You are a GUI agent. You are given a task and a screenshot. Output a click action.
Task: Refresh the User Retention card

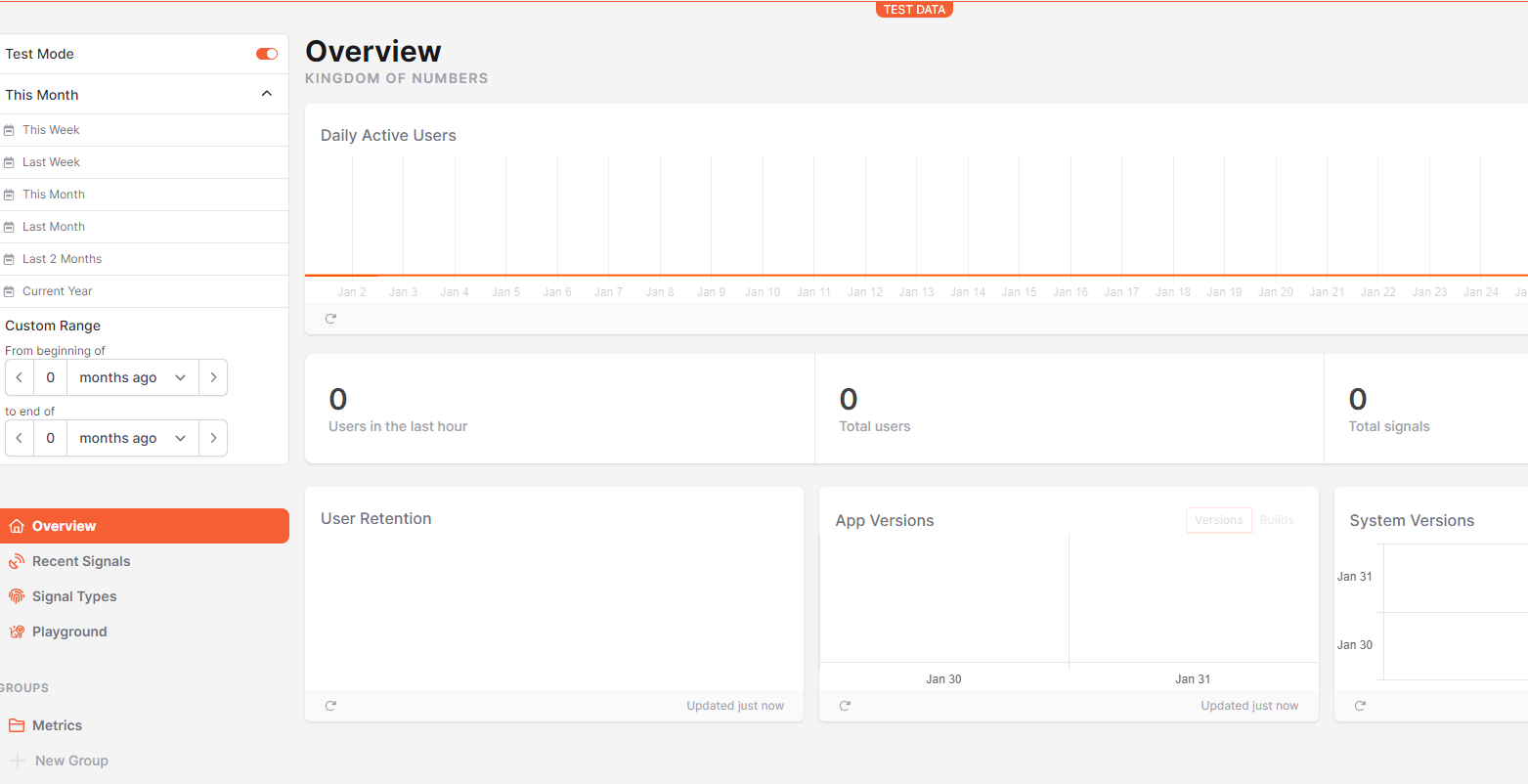pos(330,706)
